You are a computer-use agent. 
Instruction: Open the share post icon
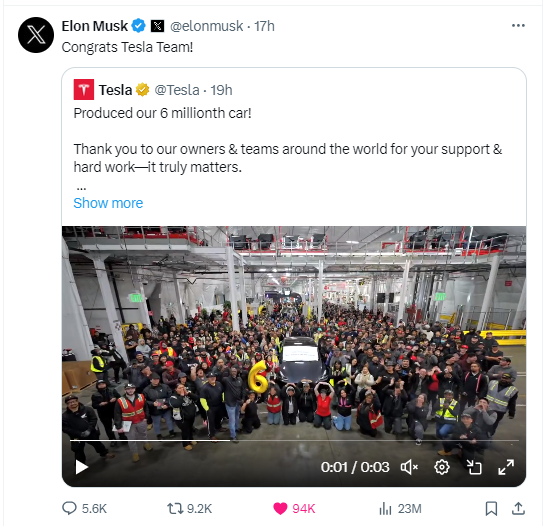(x=518, y=509)
